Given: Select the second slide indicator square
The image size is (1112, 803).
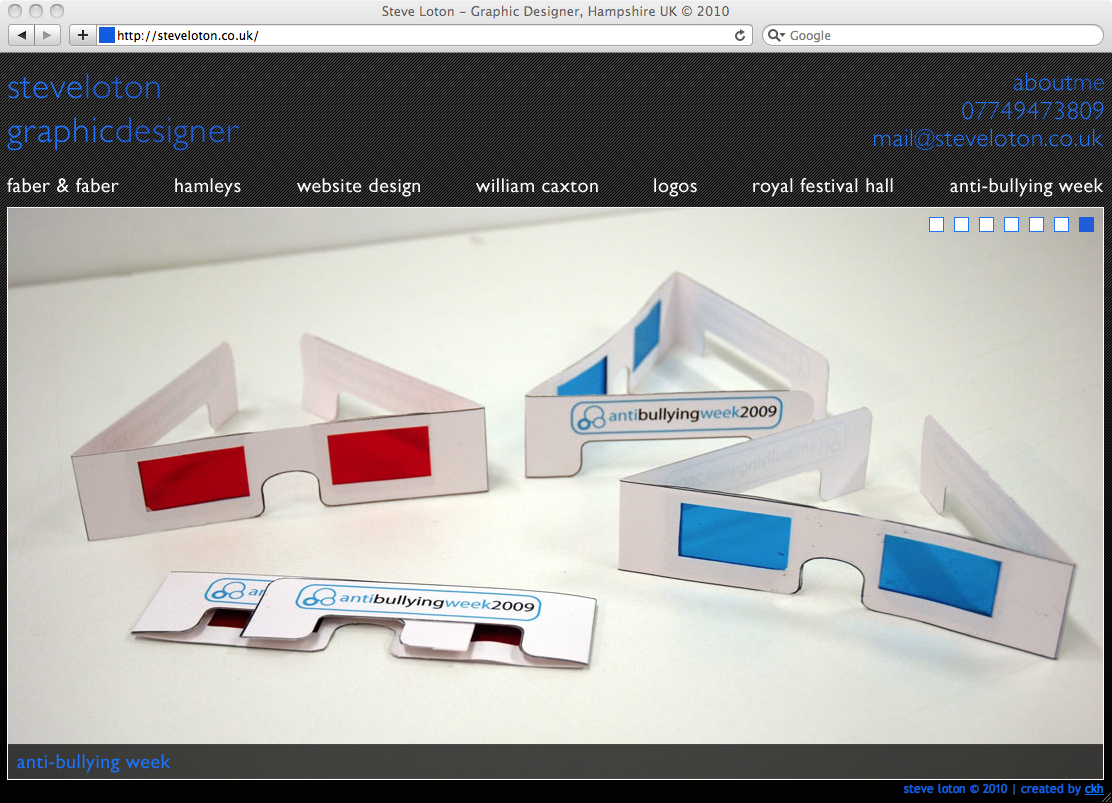Looking at the screenshot, I should click(x=962, y=225).
